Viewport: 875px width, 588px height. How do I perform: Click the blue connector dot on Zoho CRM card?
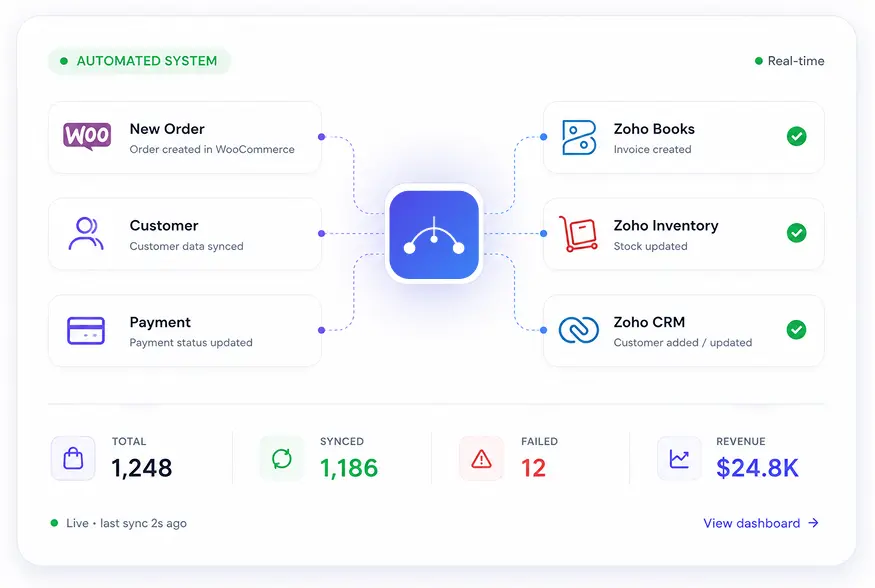coord(544,330)
